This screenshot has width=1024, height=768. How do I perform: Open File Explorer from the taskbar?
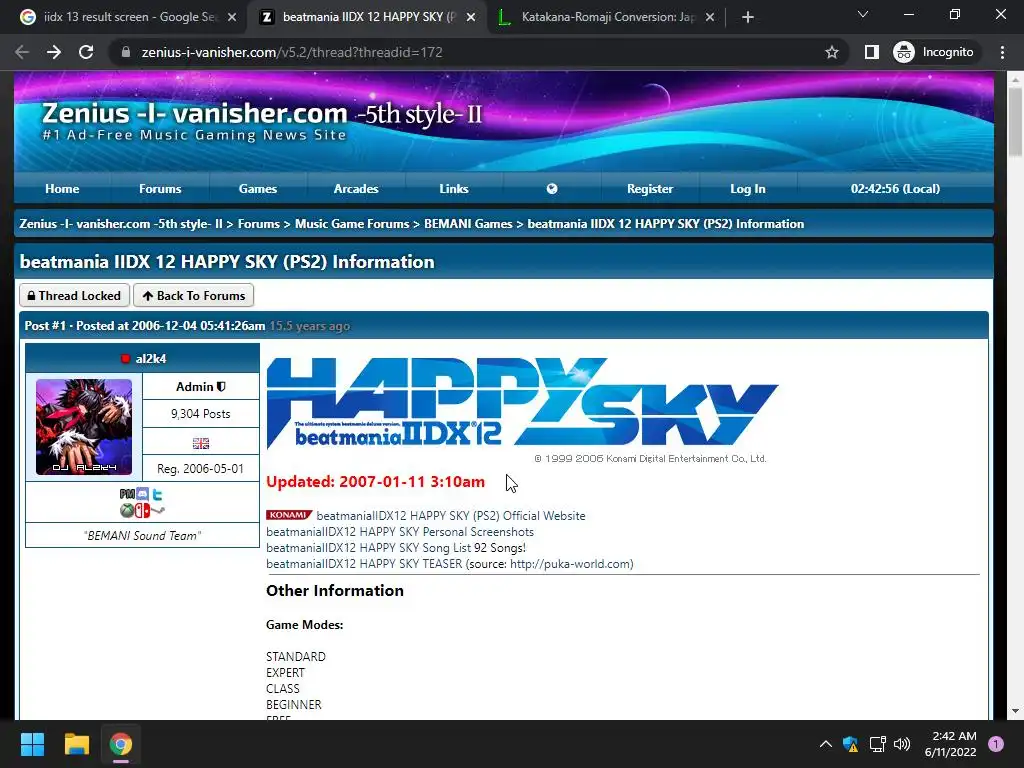[x=76, y=744]
